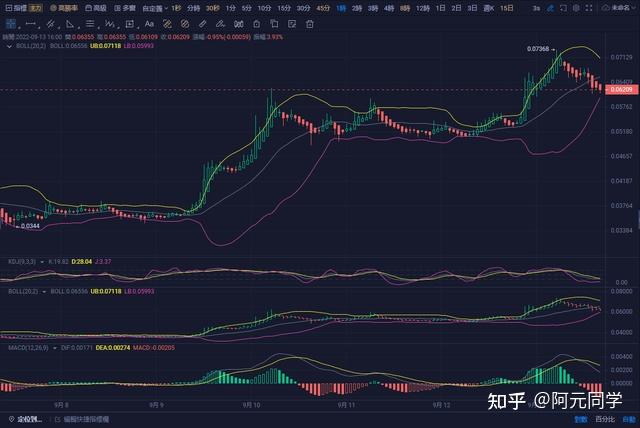Image resolution: width=640 pixels, height=428 pixels.
Task: Toggle 自動 auto scale
Action: pyautogui.click(x=629, y=419)
